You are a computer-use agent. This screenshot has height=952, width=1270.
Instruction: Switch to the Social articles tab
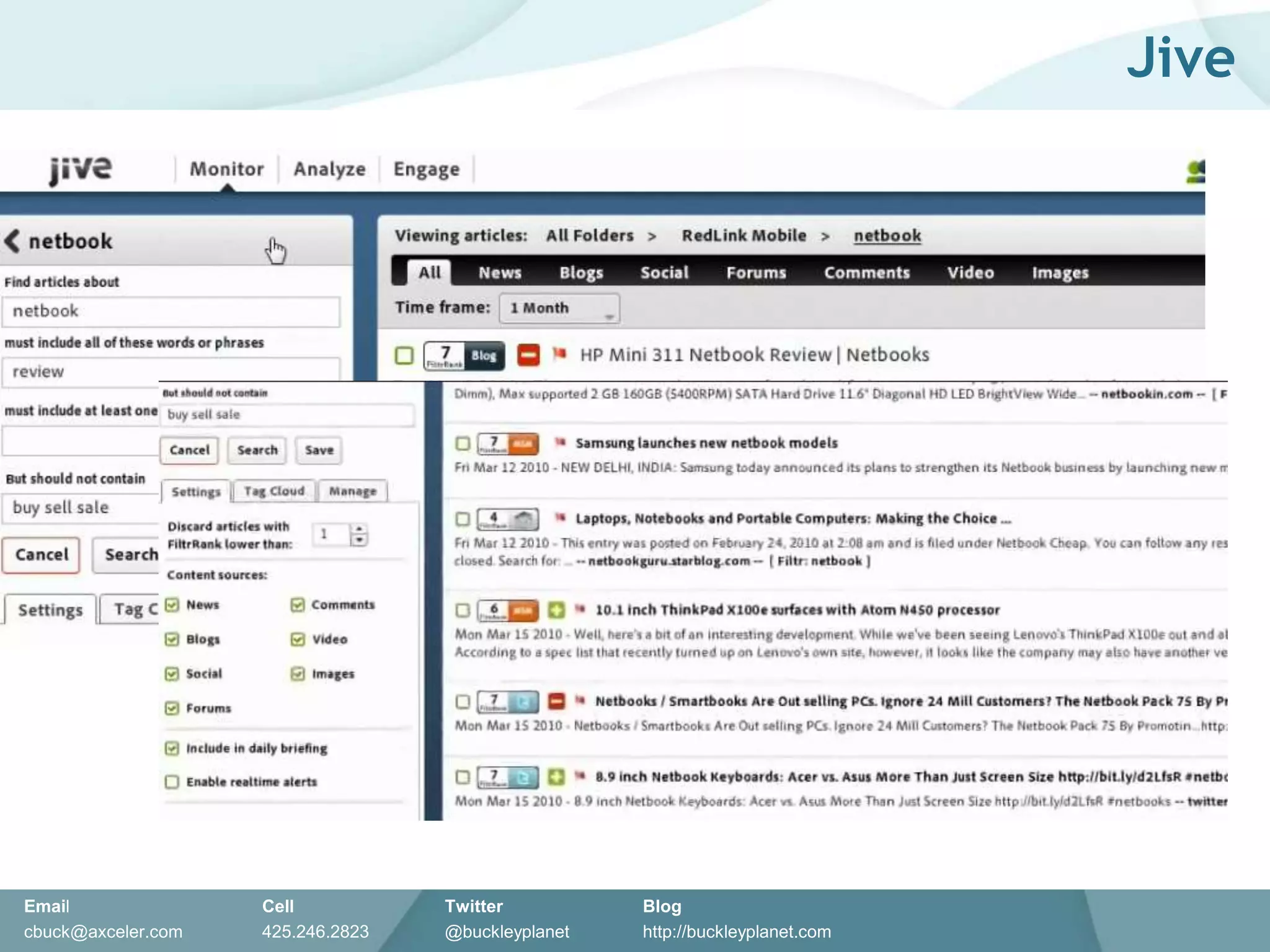coord(665,273)
